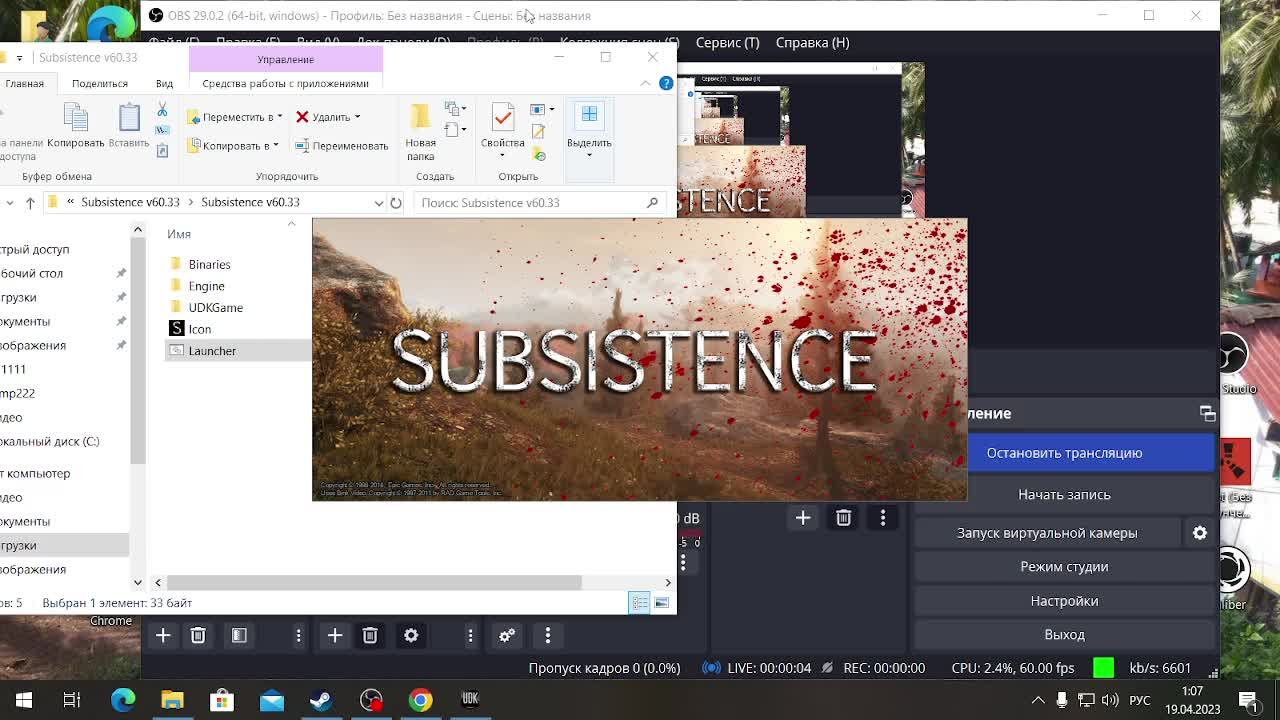This screenshot has width=1280, height=720.
Task: Expand the address bar history dropdown
Action: tap(379, 202)
